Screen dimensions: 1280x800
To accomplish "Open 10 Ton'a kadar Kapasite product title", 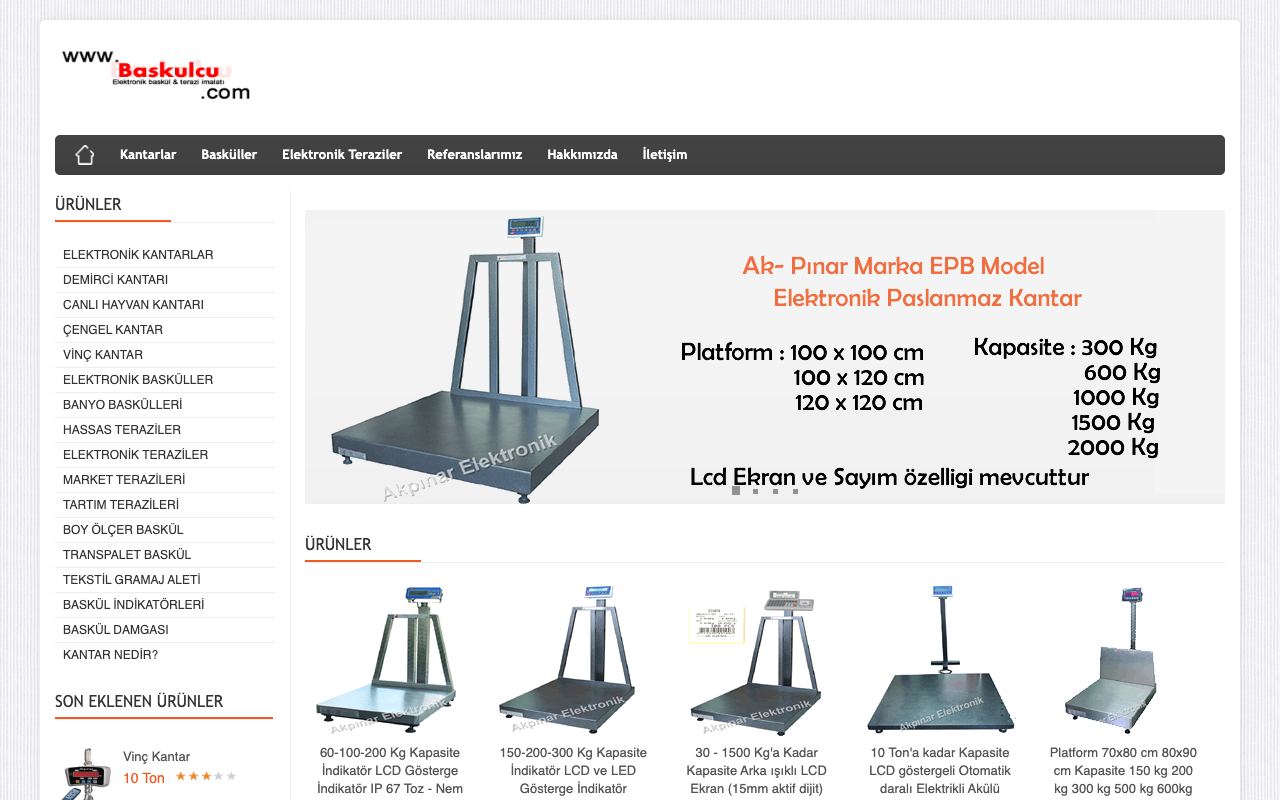I will [940, 771].
